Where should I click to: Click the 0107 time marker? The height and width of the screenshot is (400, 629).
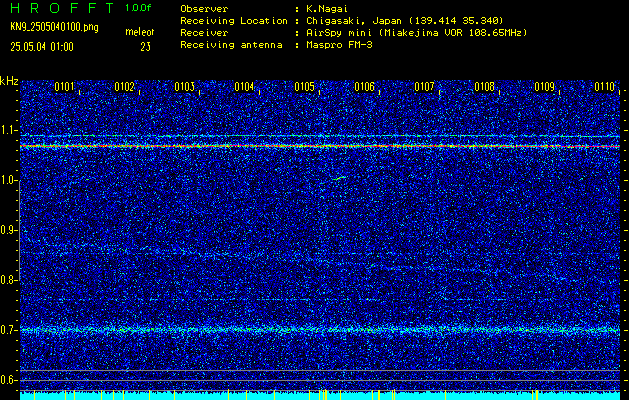point(424,87)
